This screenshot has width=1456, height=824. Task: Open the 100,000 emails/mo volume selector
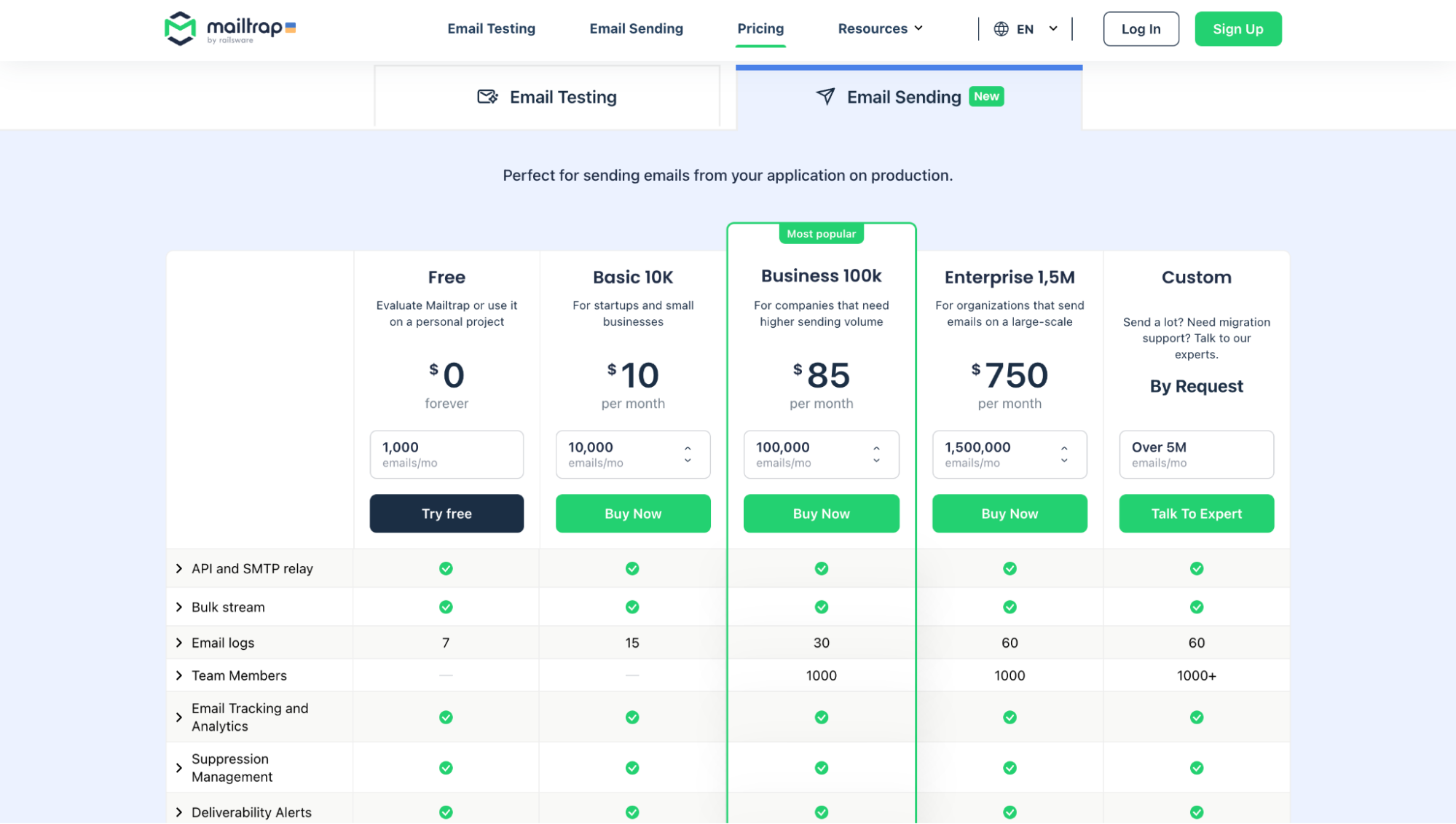pyautogui.click(x=821, y=455)
